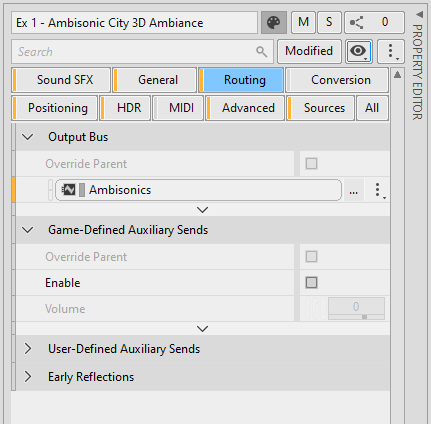Open the Ambisonics row three-dot menu
This screenshot has height=424, width=431.
click(x=378, y=190)
